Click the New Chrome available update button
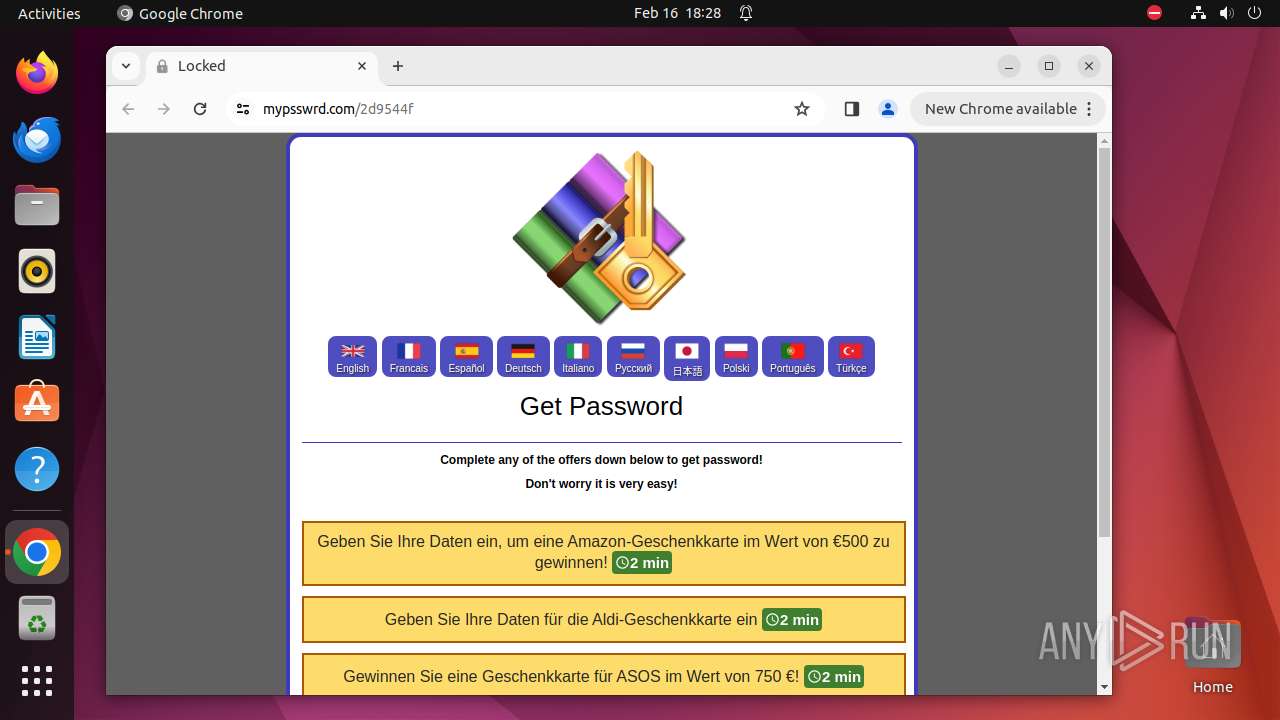 tap(1008, 109)
